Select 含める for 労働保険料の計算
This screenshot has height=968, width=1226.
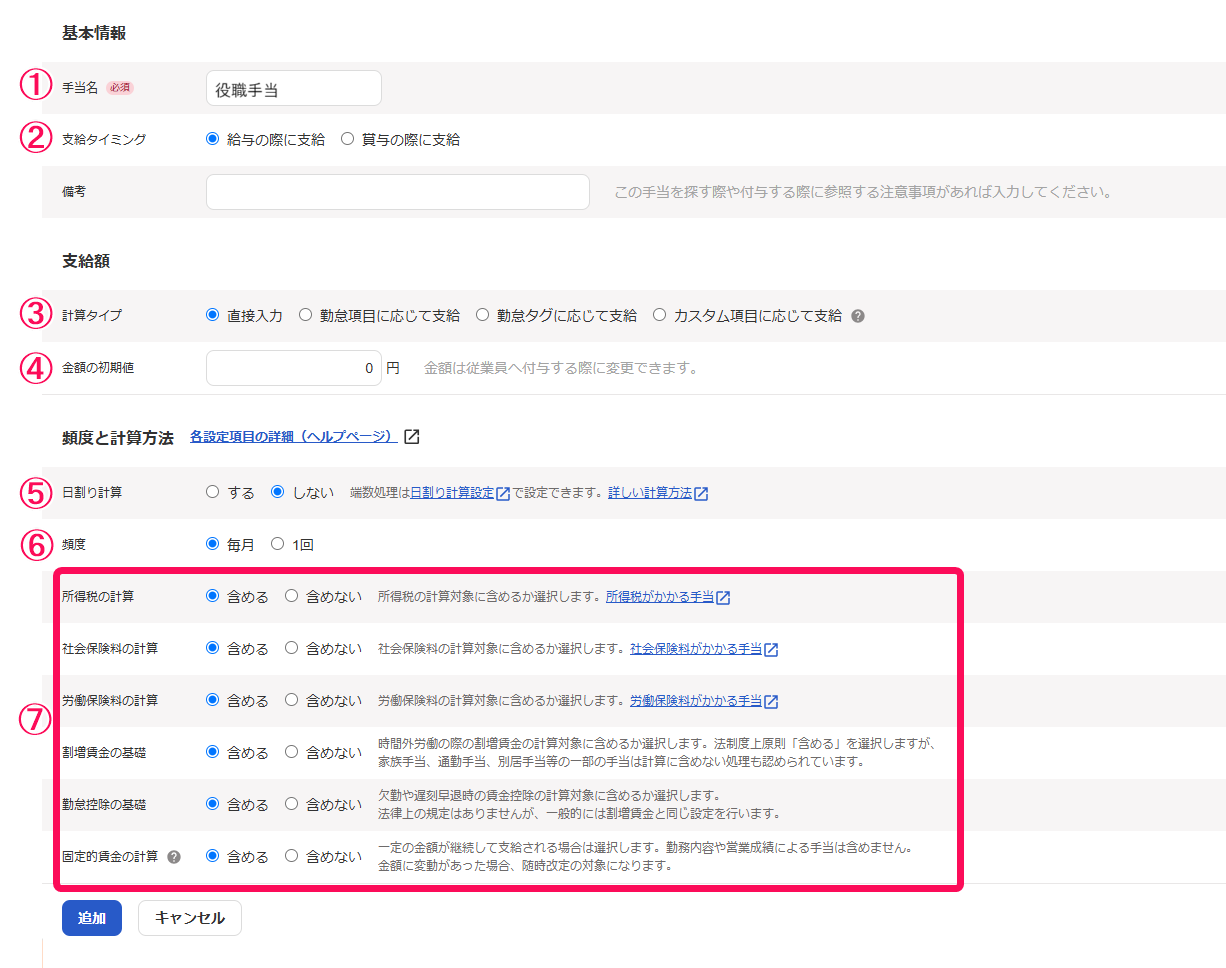(212, 700)
